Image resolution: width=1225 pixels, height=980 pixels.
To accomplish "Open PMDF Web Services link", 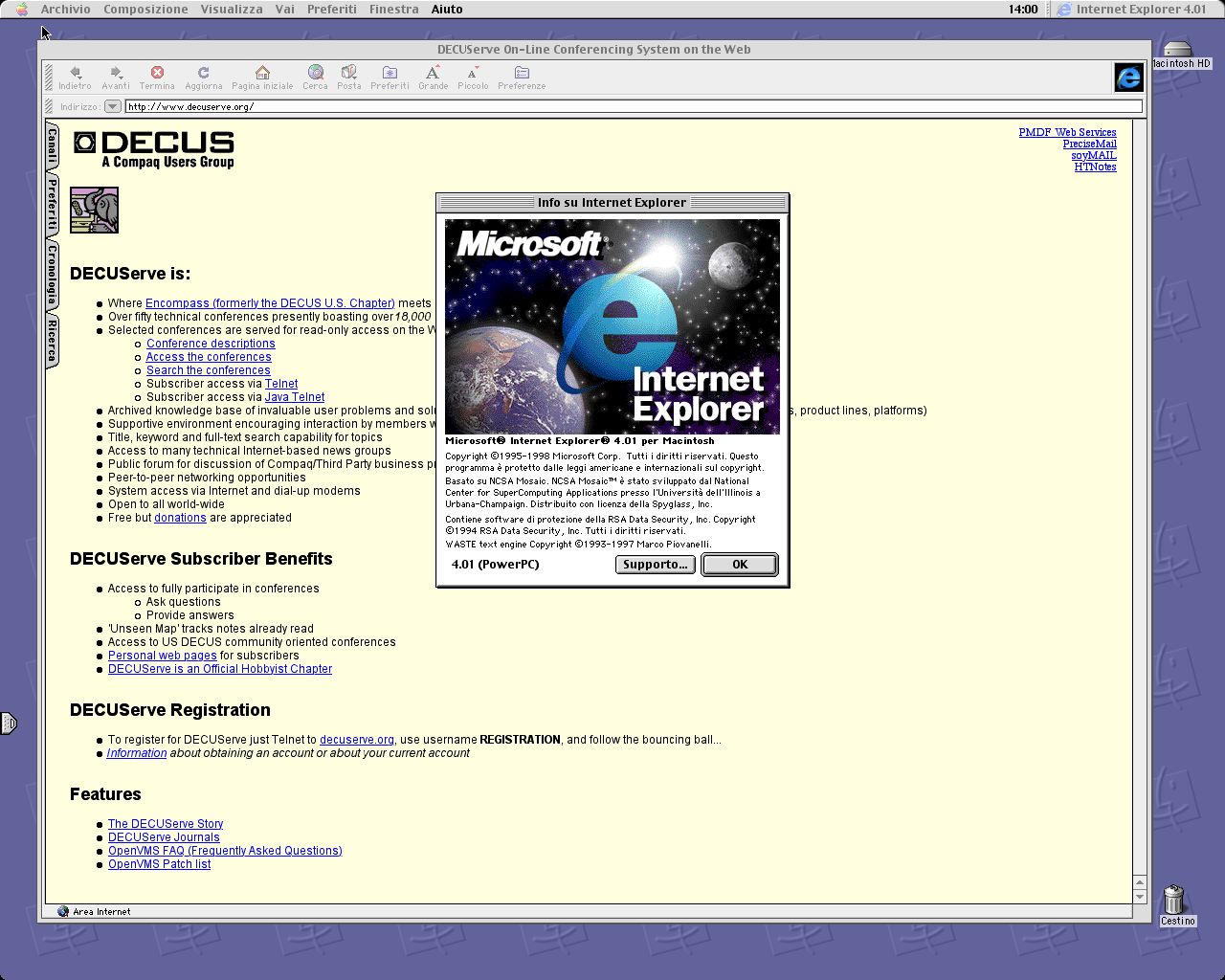I will point(1067,132).
